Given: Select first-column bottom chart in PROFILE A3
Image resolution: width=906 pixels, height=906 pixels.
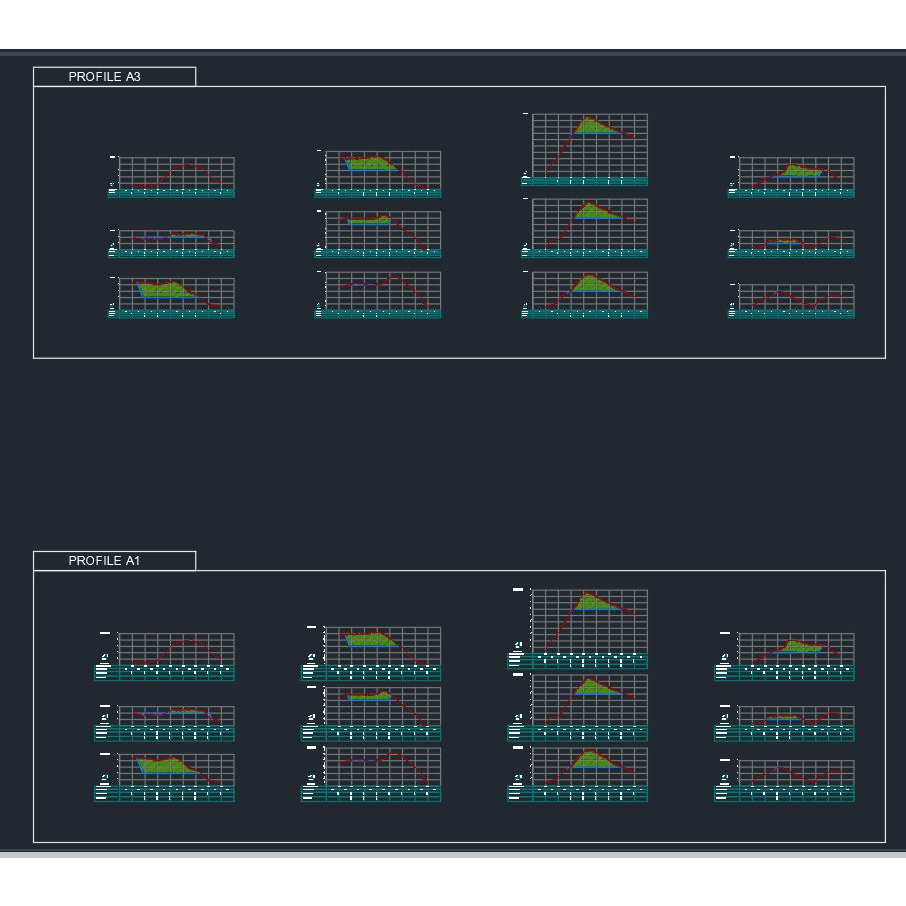Looking at the screenshot, I should (x=176, y=294).
